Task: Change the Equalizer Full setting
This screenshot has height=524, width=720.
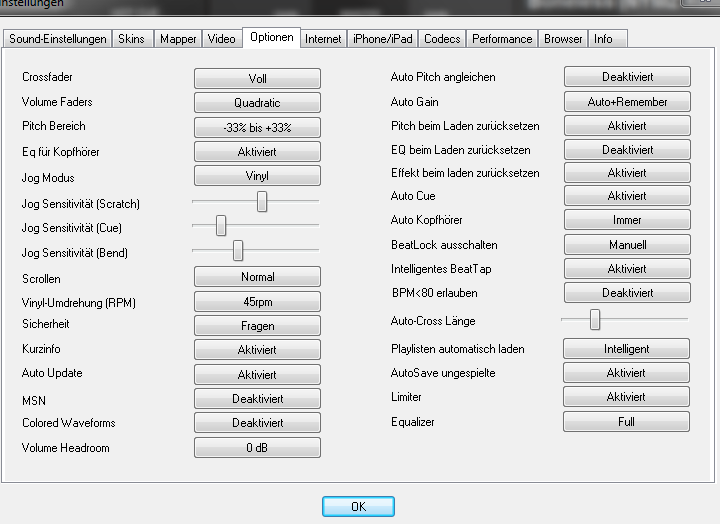Action: [x=627, y=422]
